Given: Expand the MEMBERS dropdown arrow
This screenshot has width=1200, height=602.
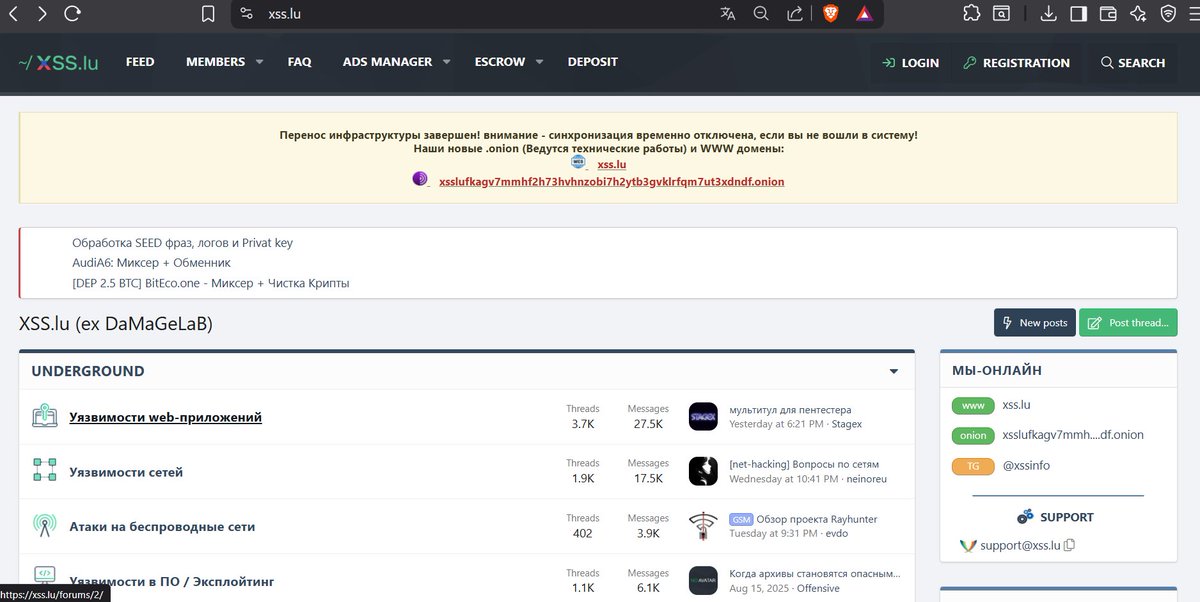Looking at the screenshot, I should click(x=259, y=62).
